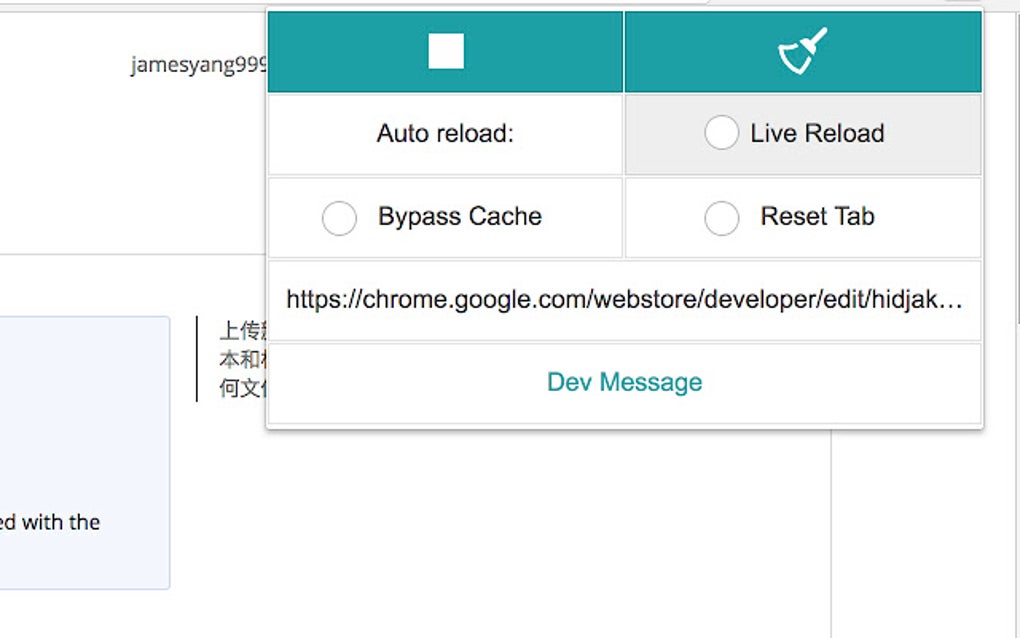1020x638 pixels.
Task: Click the vertical divider line on page
Action: (x=197, y=358)
